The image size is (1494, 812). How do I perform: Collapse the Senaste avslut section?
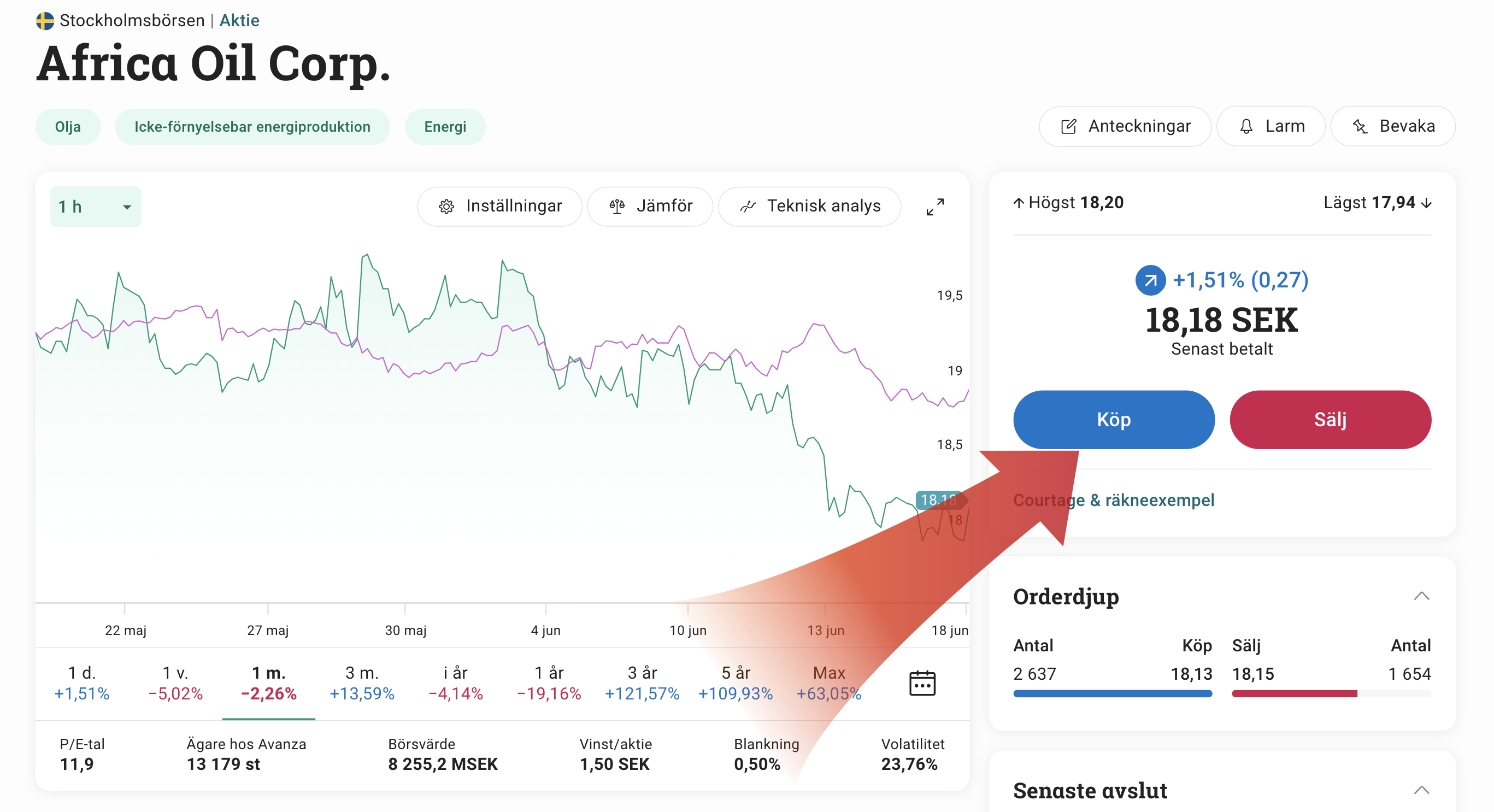pos(1421,790)
